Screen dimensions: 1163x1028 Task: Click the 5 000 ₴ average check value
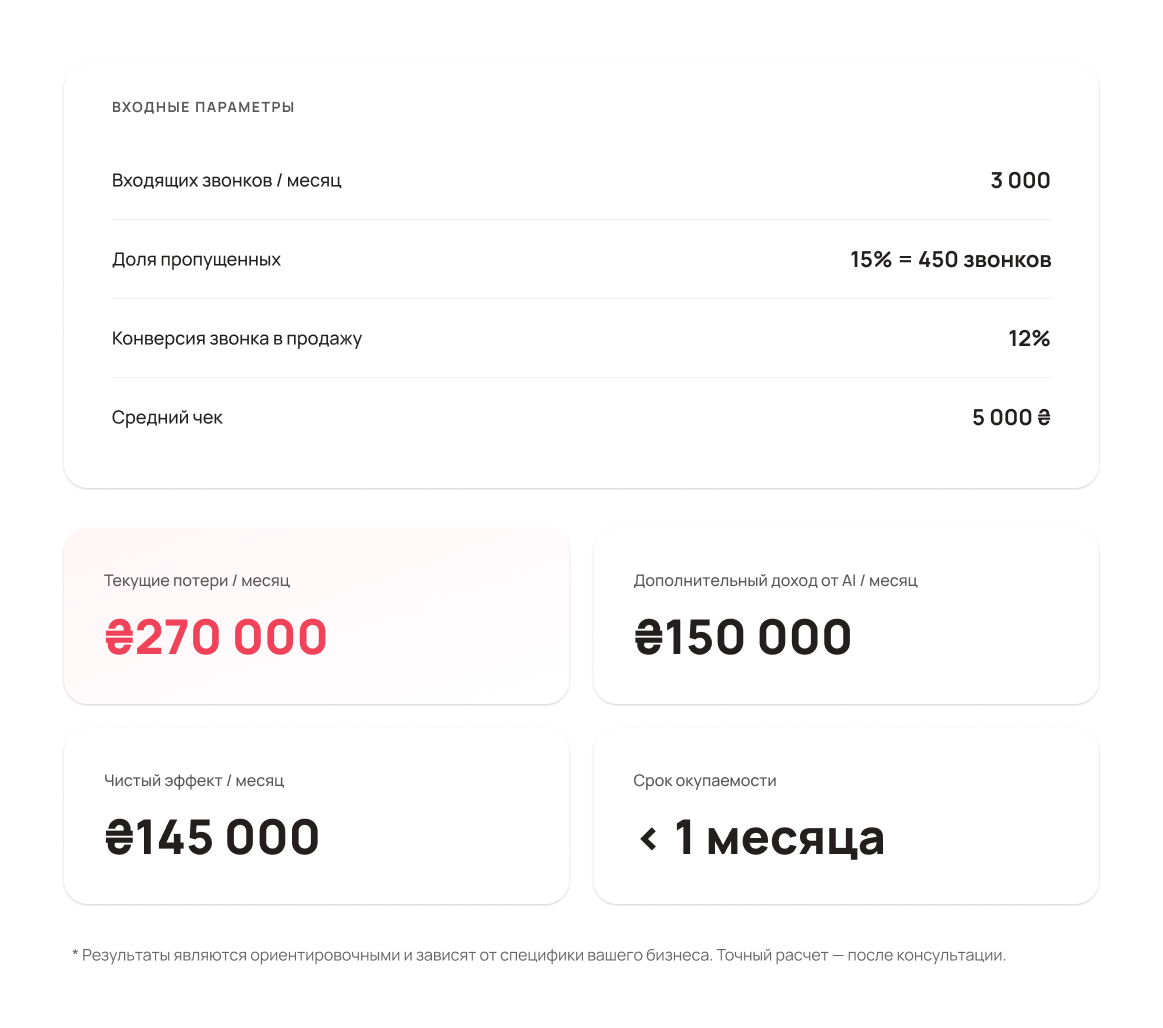point(1011,418)
